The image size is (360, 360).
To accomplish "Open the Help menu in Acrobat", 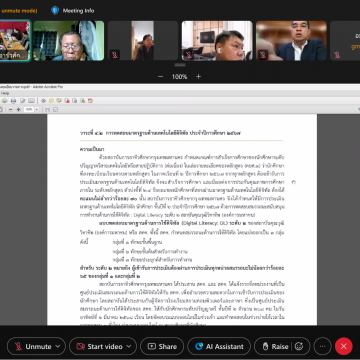I will tap(5, 93).
